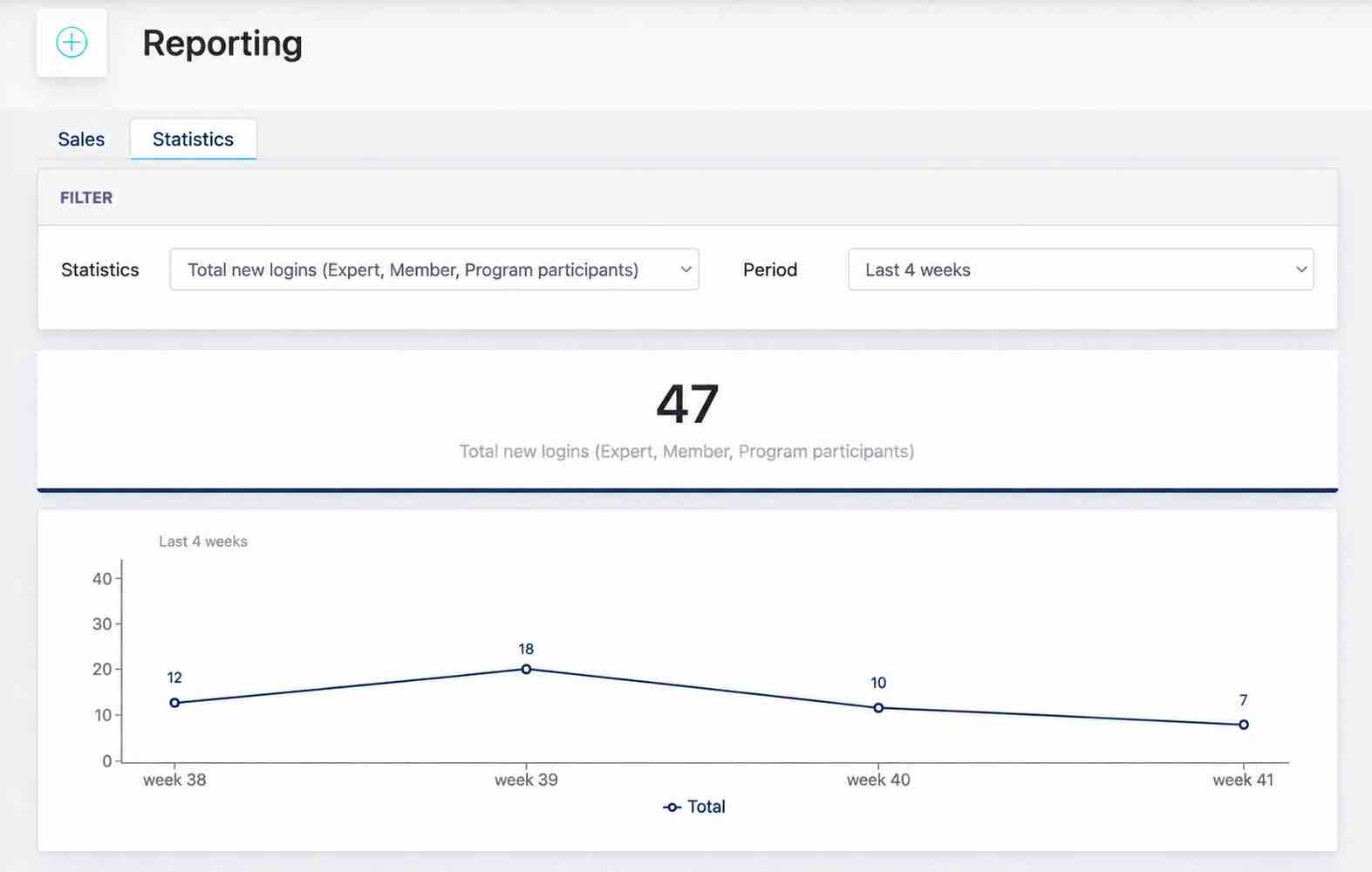
Task: Click the week 38 data point
Action: (x=174, y=703)
